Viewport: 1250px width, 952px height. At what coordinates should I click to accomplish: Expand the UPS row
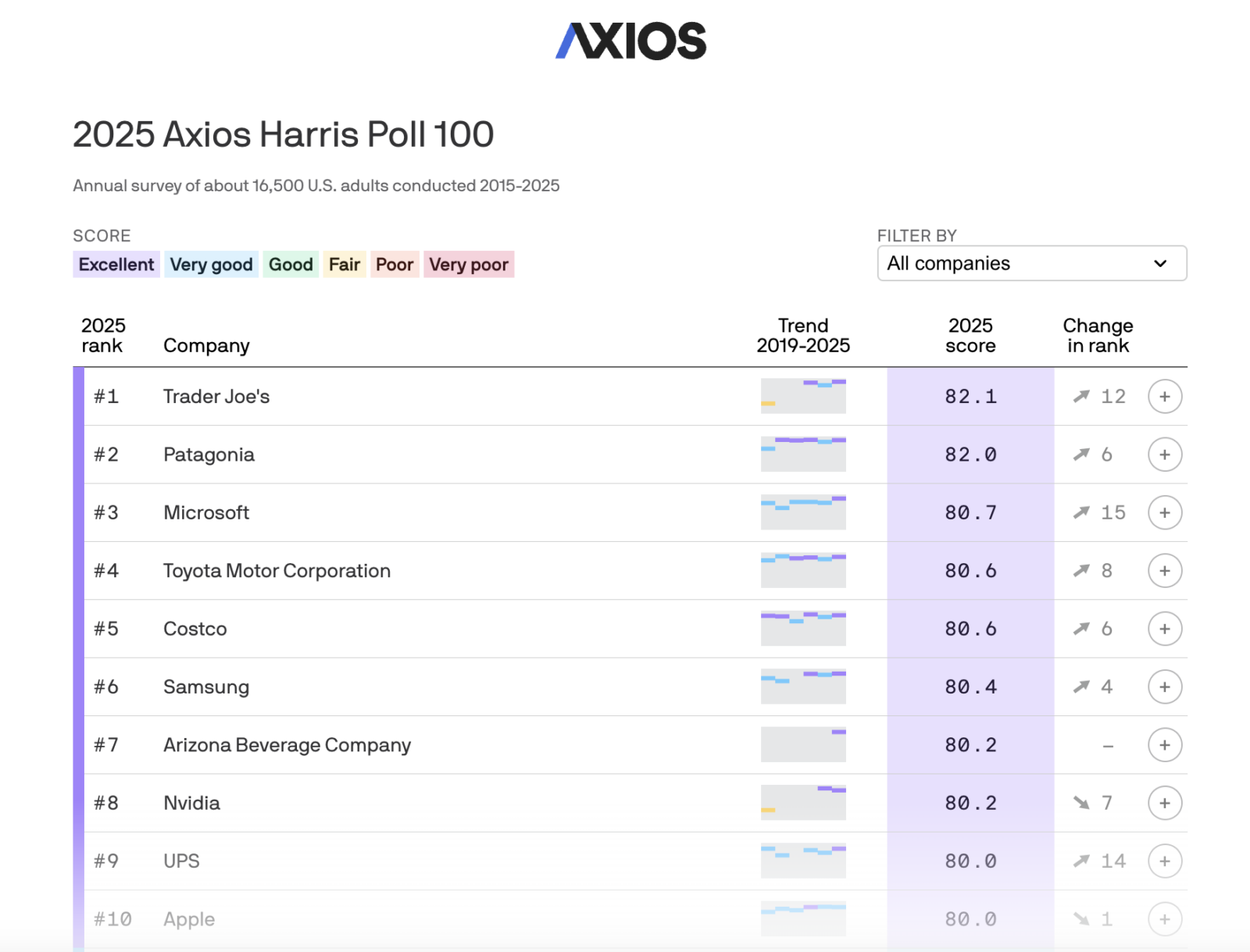tap(1164, 861)
